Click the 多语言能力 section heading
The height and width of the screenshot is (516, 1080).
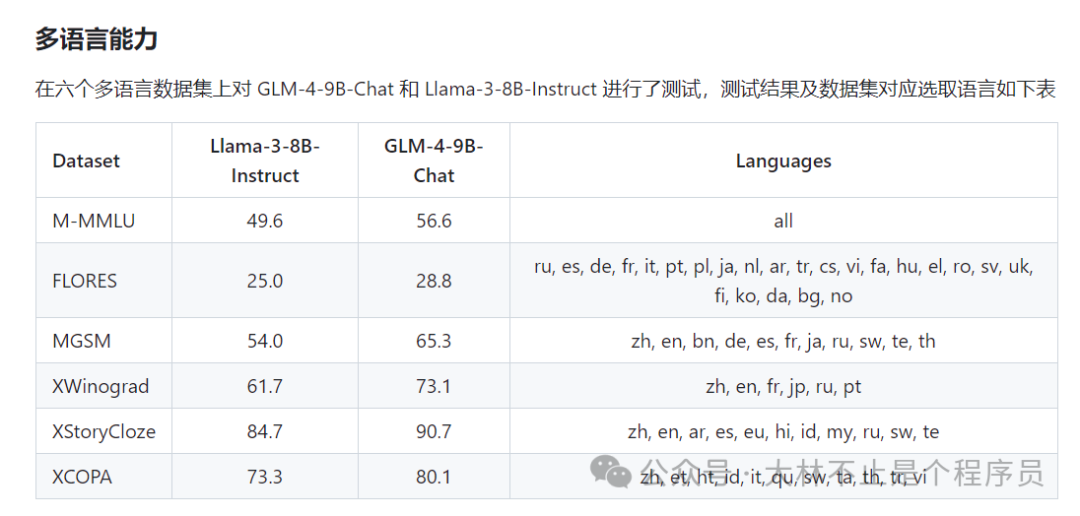click(96, 40)
